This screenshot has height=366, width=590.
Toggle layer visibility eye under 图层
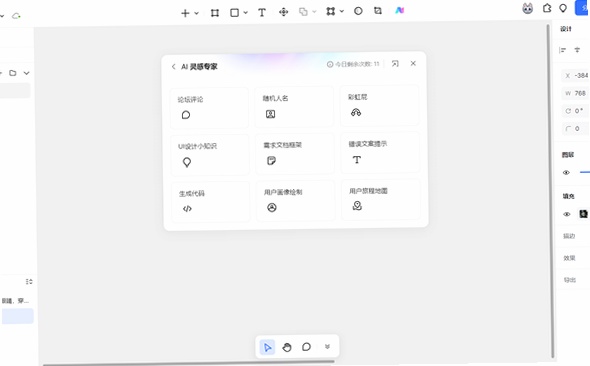[566, 173]
